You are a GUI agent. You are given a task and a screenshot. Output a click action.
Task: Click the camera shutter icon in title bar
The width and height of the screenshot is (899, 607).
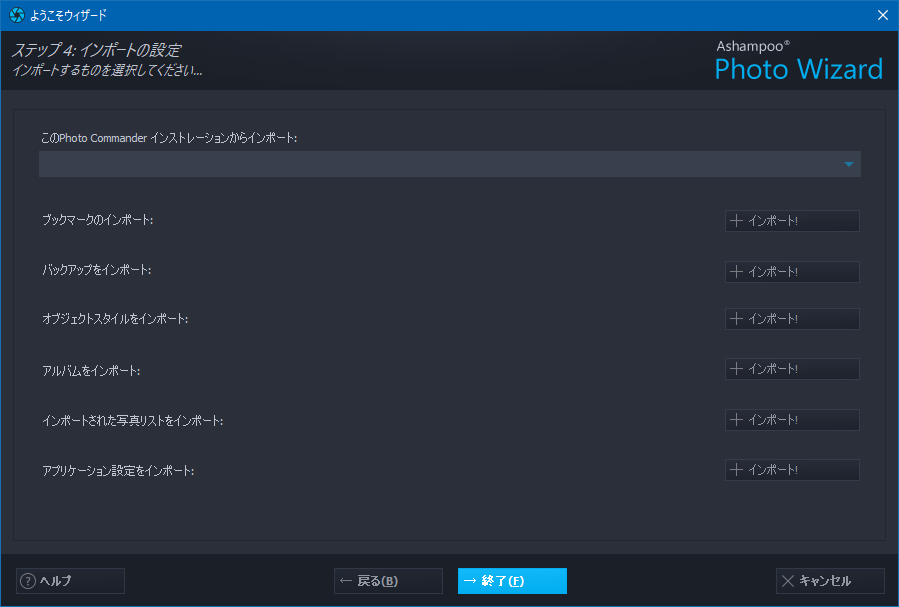(17, 15)
